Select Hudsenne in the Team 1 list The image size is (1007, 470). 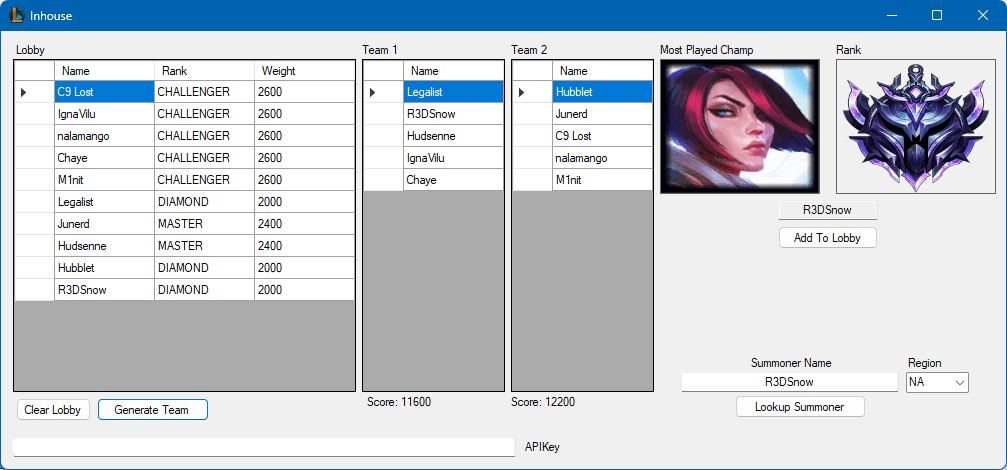click(452, 136)
